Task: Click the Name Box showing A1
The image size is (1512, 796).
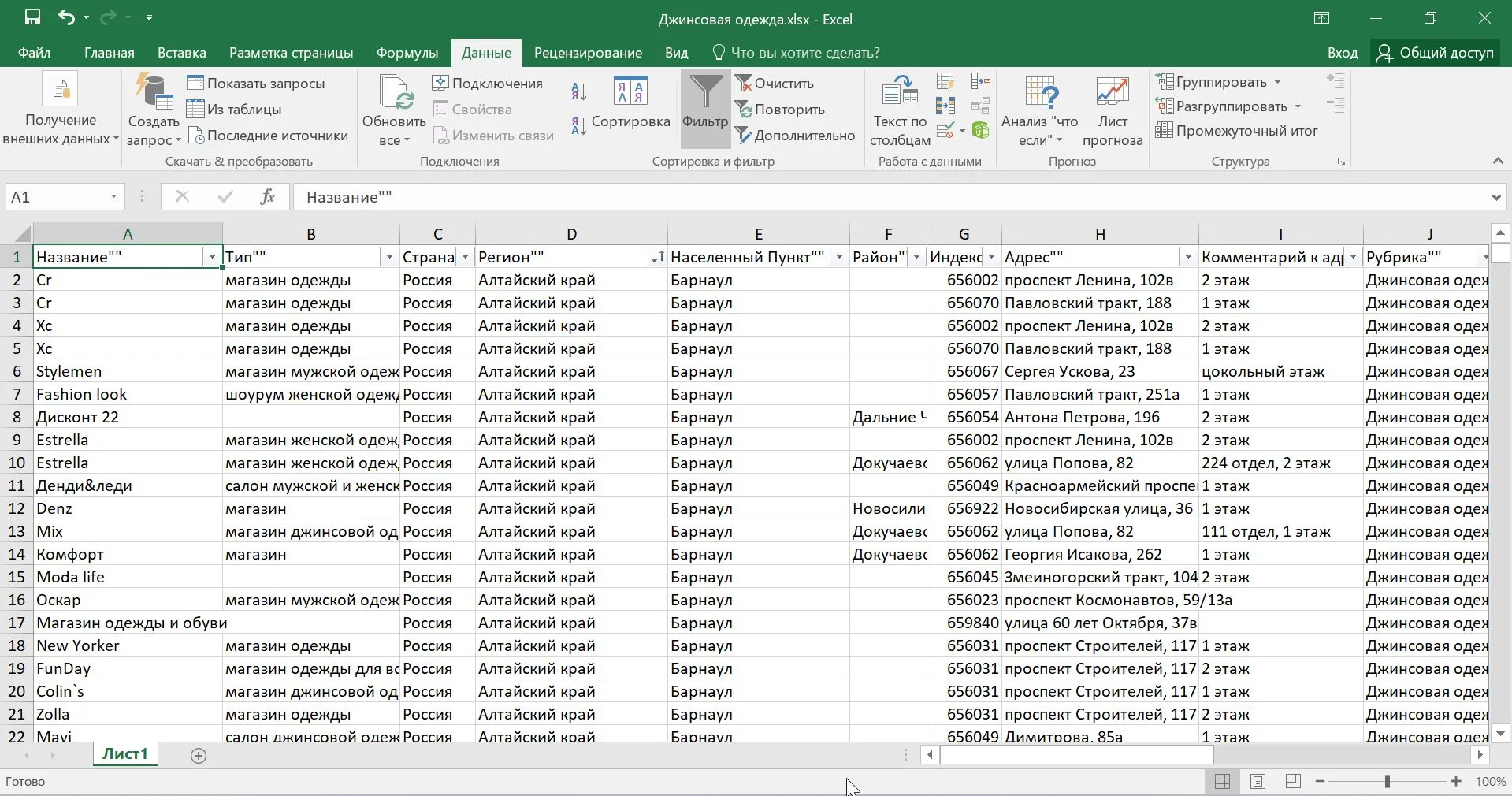Action: coord(56,197)
